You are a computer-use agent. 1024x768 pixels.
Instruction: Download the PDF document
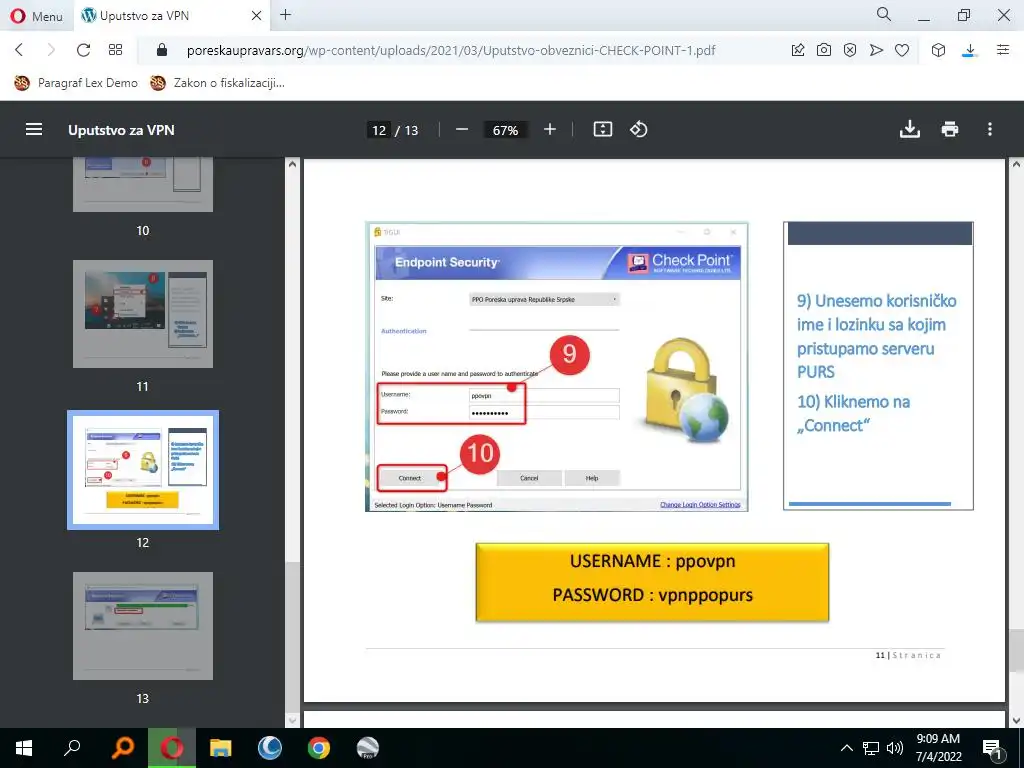[x=910, y=129]
